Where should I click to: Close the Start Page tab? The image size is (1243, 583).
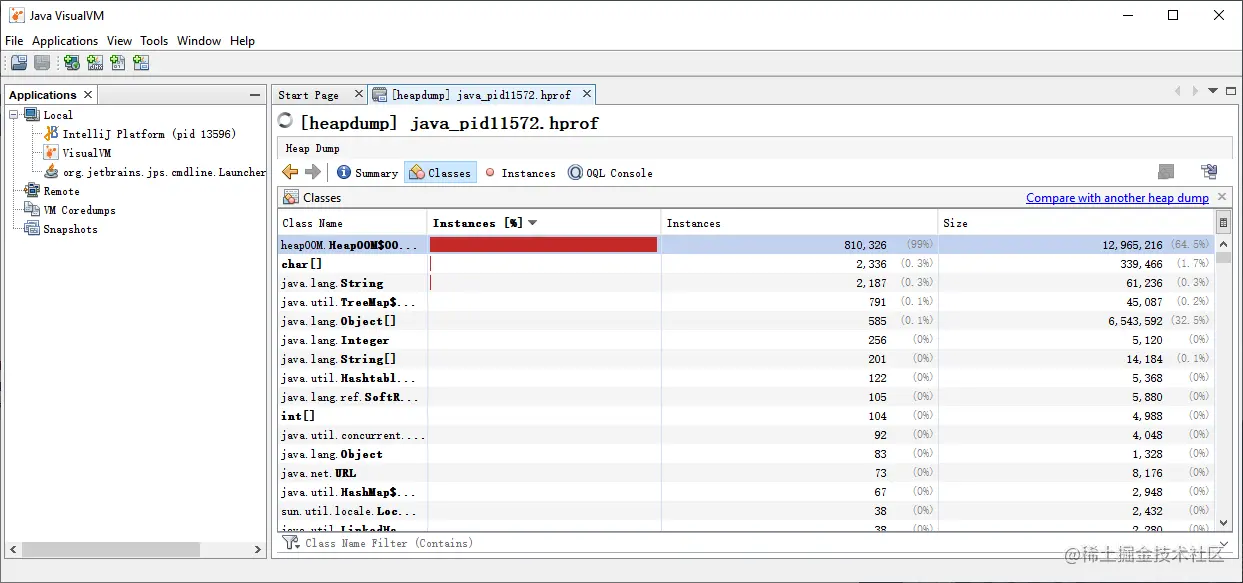[359, 94]
